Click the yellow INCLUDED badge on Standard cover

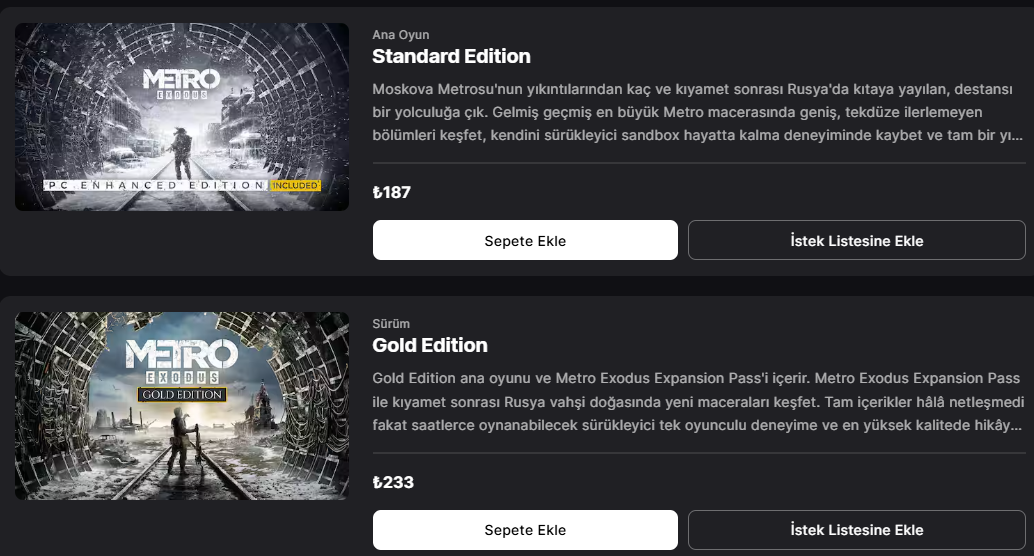click(x=294, y=185)
